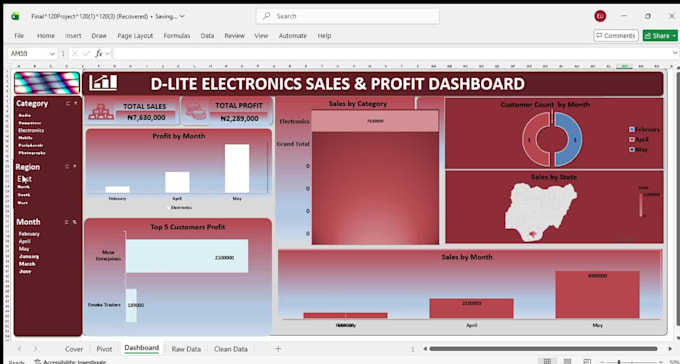Click the top-left decorative image thumbnail
This screenshot has height=364, width=680.
pyautogui.click(x=47, y=83)
